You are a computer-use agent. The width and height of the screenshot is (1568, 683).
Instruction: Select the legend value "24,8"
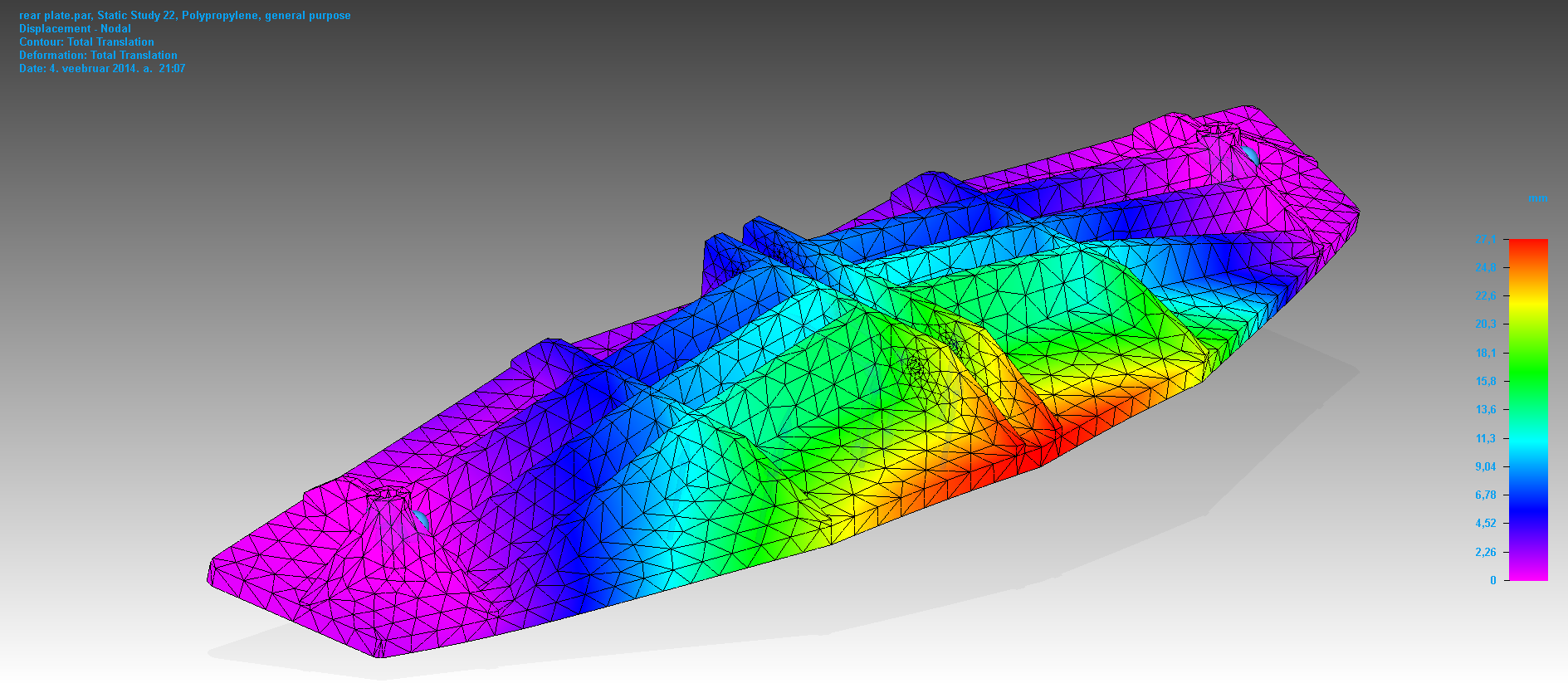coord(1486,267)
